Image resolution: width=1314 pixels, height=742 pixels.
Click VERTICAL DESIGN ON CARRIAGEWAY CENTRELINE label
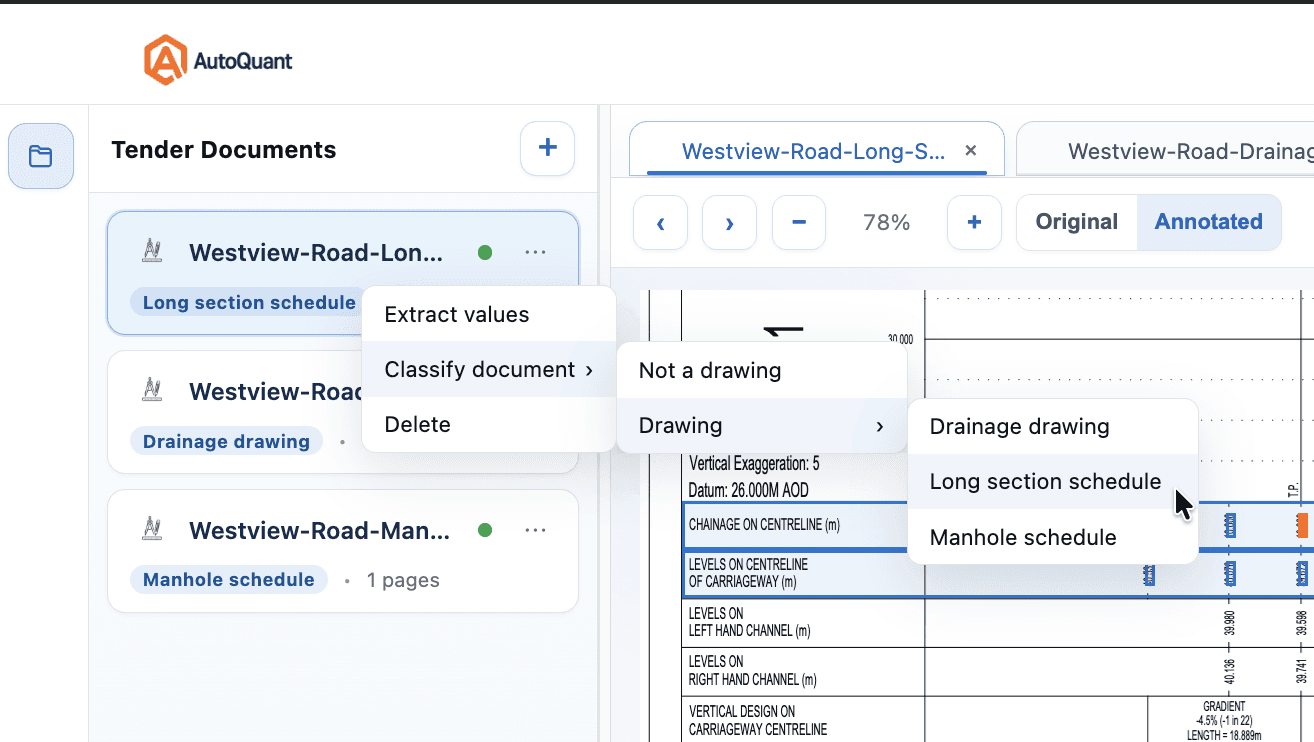tap(758, 720)
